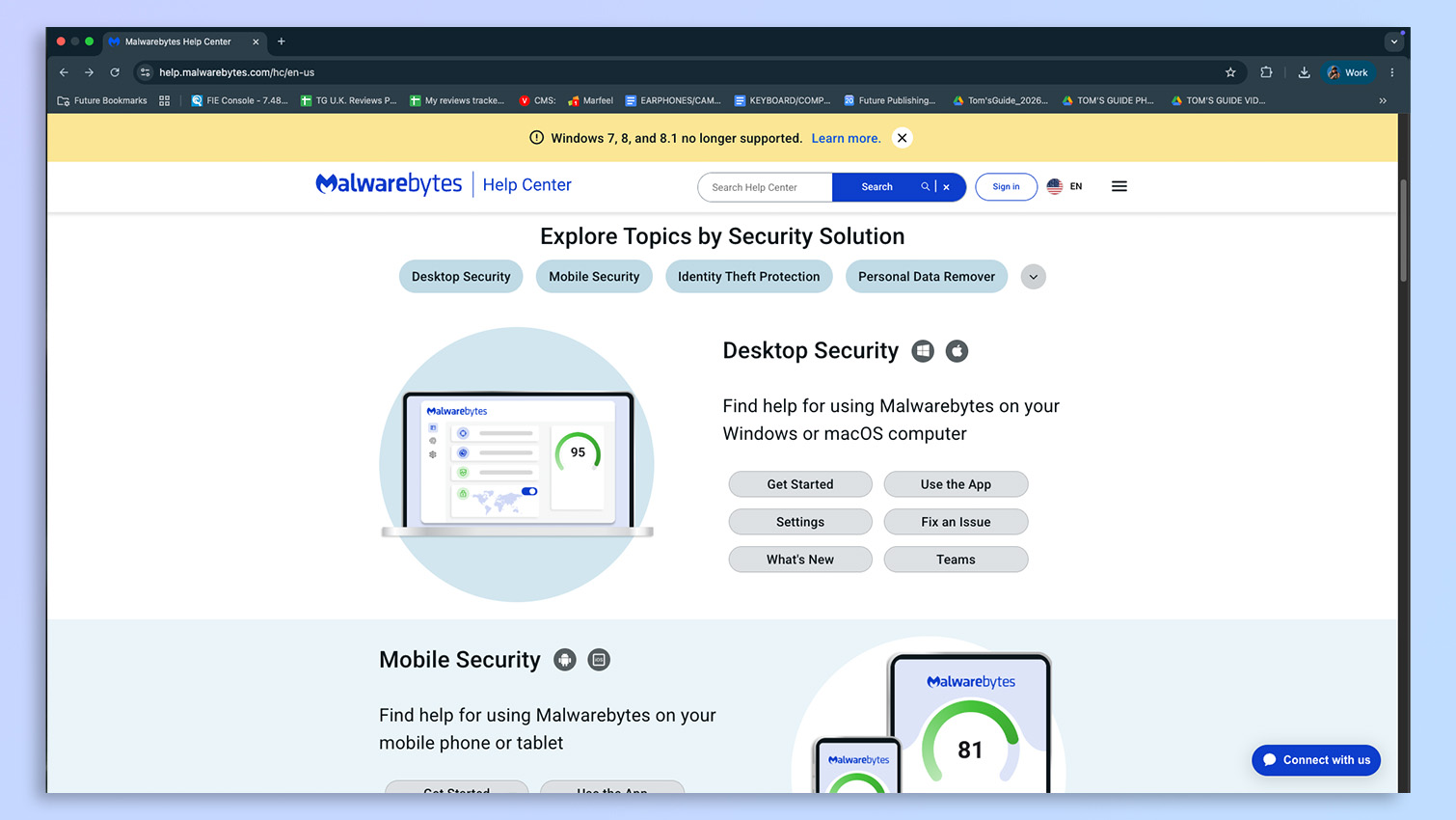Open the hamburger menu
This screenshot has height=820, width=1456.
[1119, 186]
